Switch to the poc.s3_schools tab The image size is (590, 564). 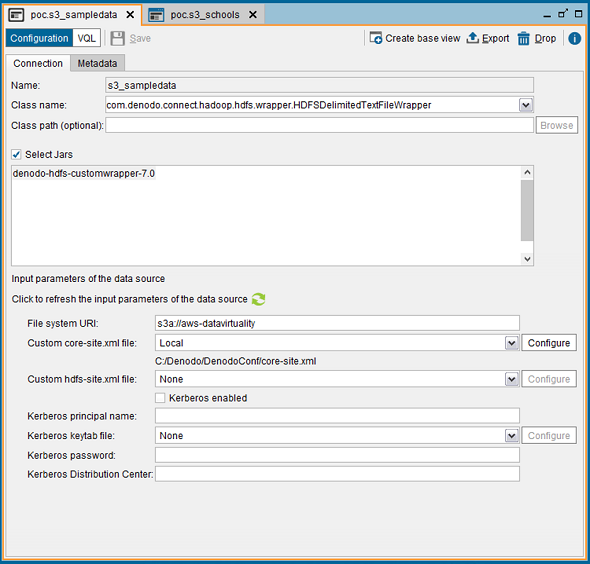205,15
